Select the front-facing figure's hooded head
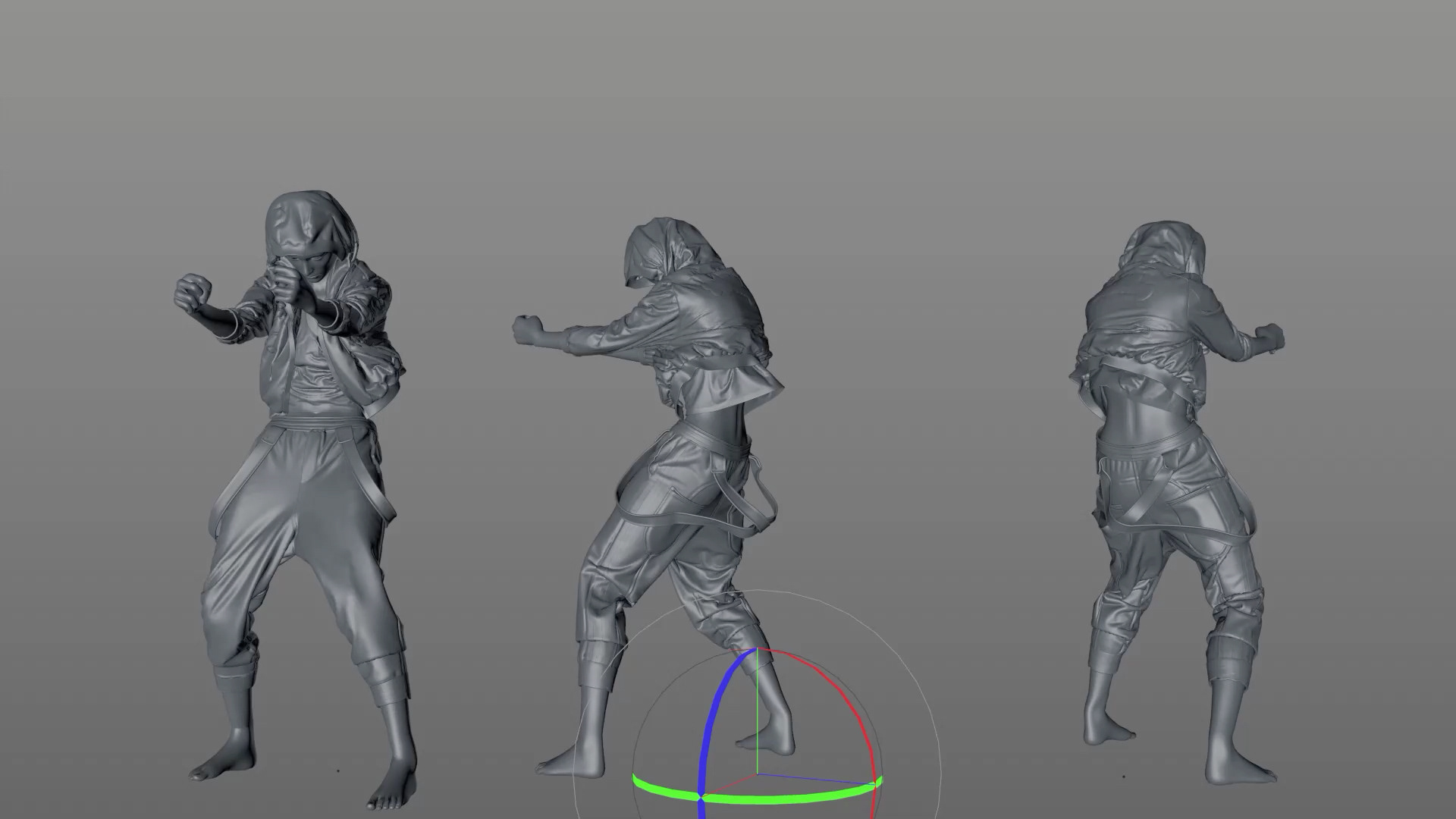1456x819 pixels. pyautogui.click(x=303, y=227)
